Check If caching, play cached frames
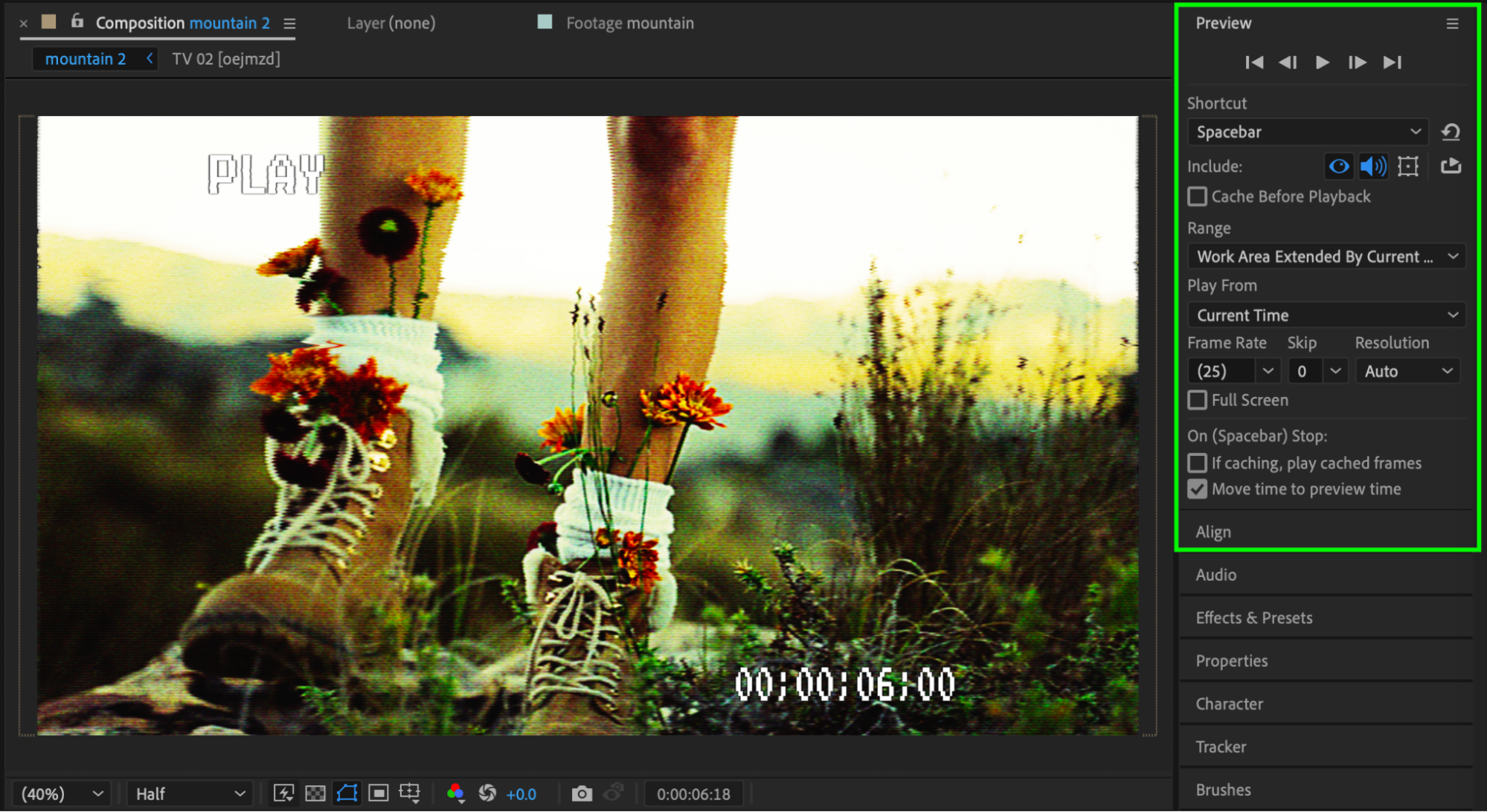This screenshot has height=812, width=1487. pos(1197,463)
